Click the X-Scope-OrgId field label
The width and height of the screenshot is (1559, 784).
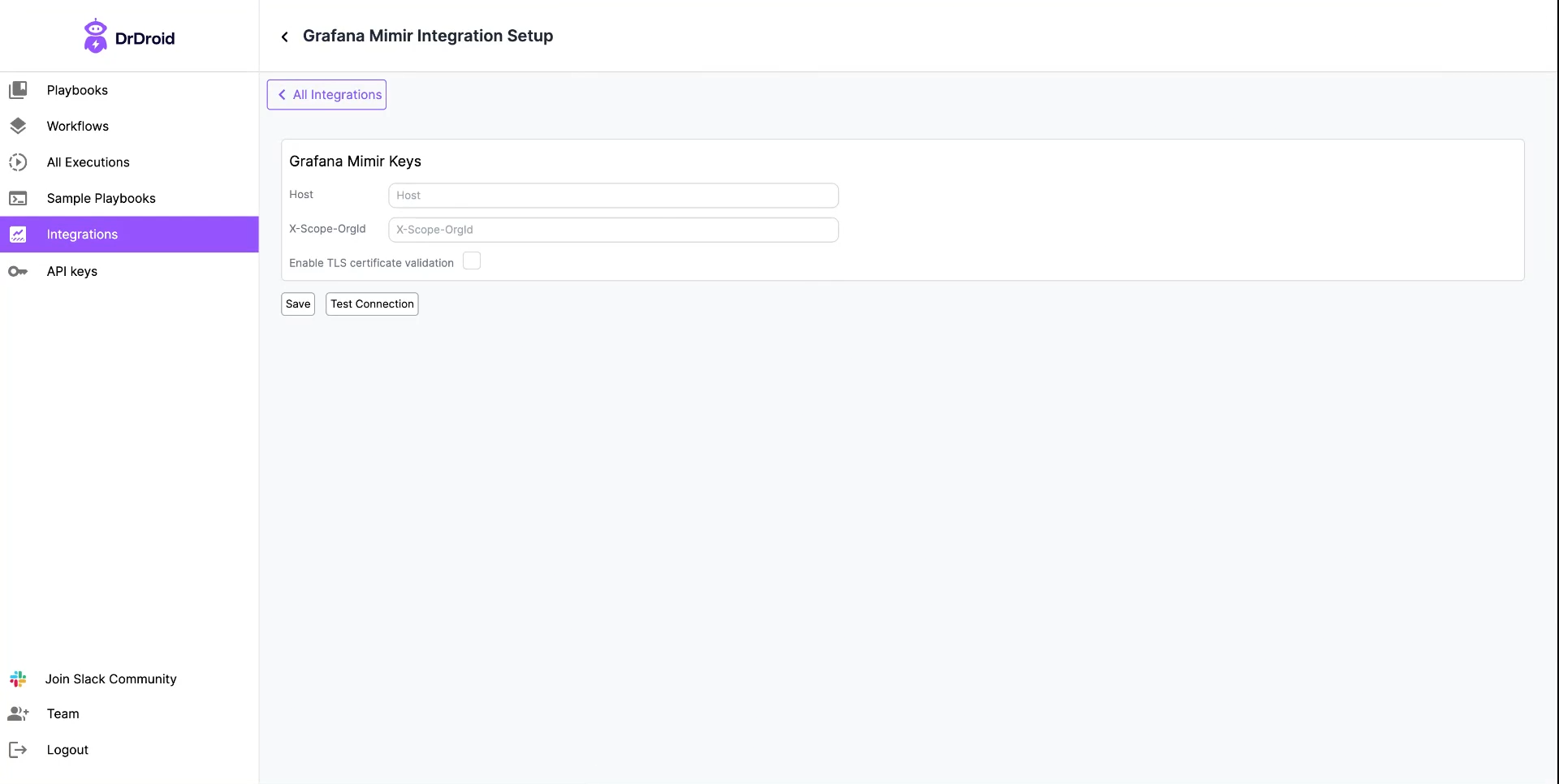point(327,229)
